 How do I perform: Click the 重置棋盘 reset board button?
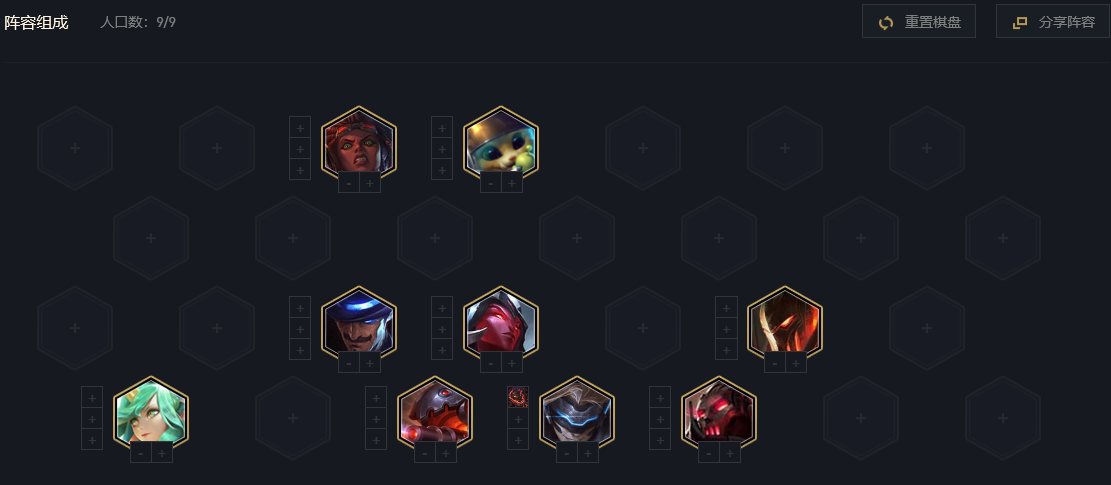pyautogui.click(x=918, y=21)
